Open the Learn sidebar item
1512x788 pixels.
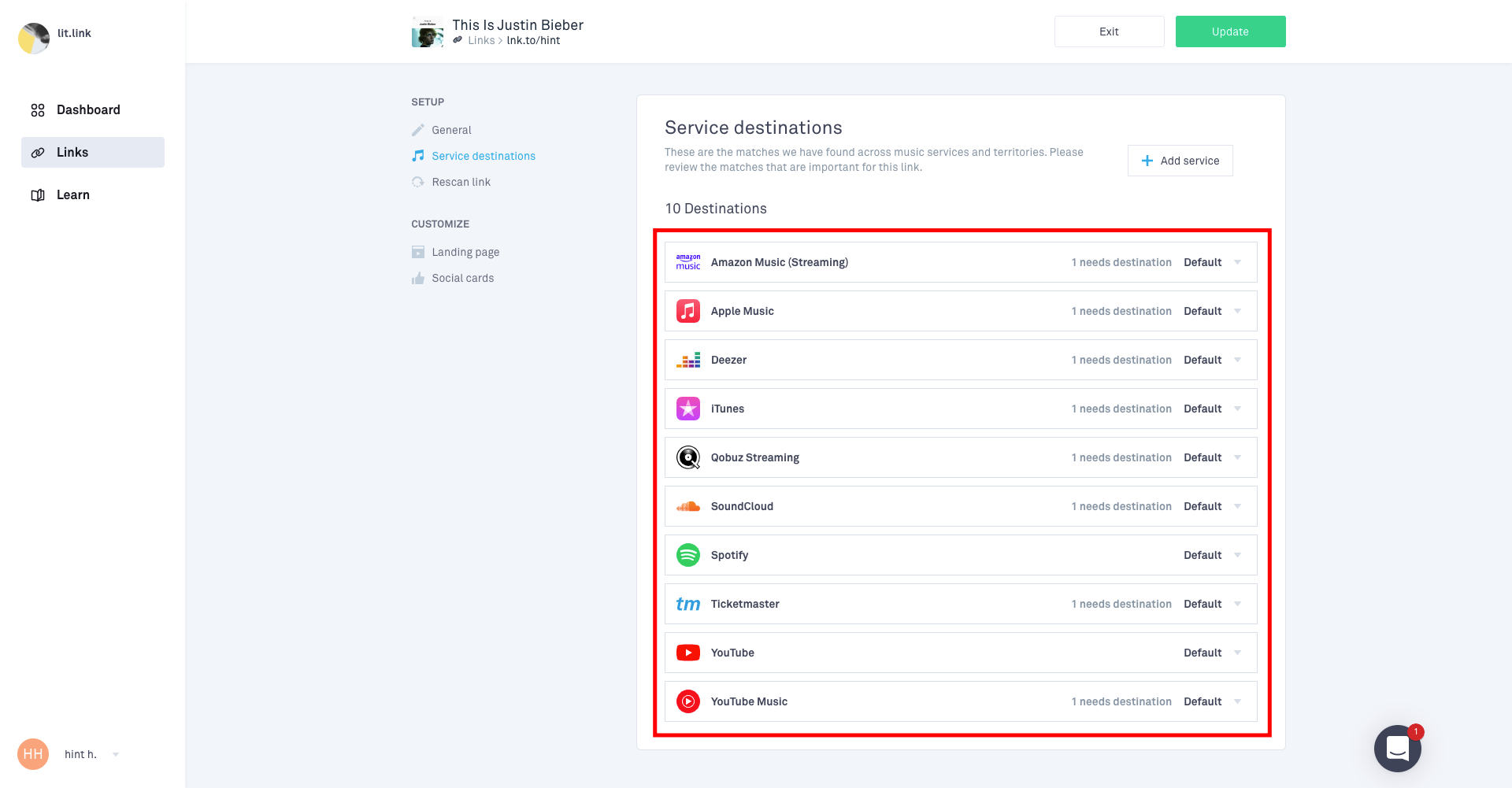click(x=72, y=195)
